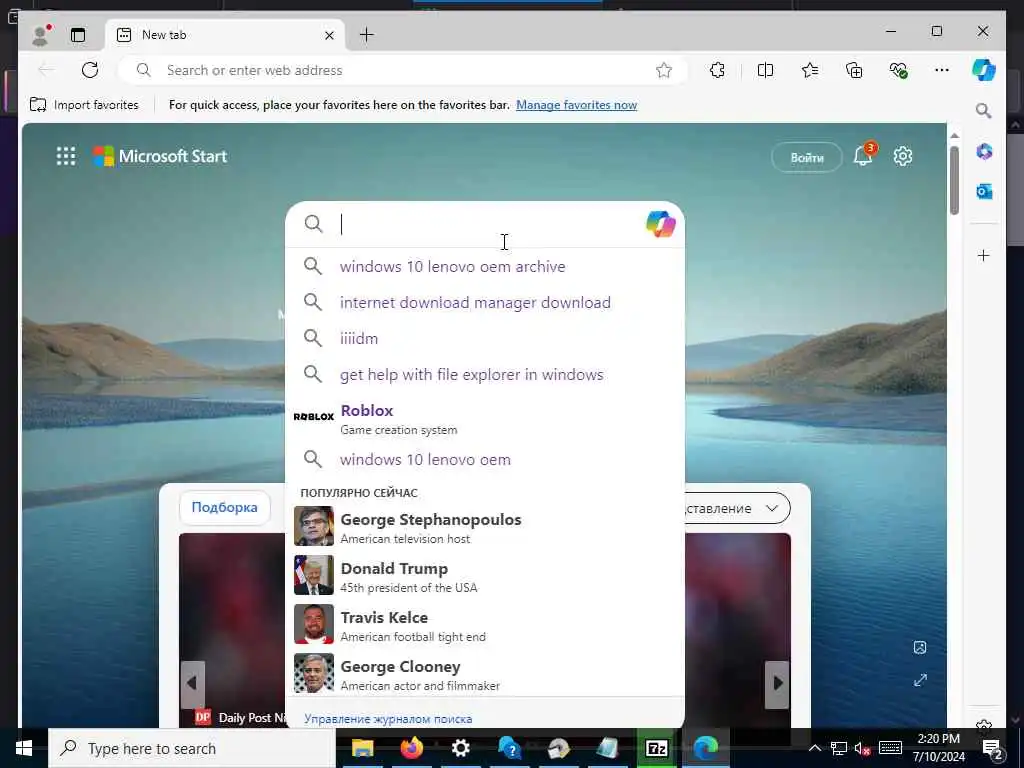Open the Edge profile icon
The image size is (1024, 768).
click(40, 35)
